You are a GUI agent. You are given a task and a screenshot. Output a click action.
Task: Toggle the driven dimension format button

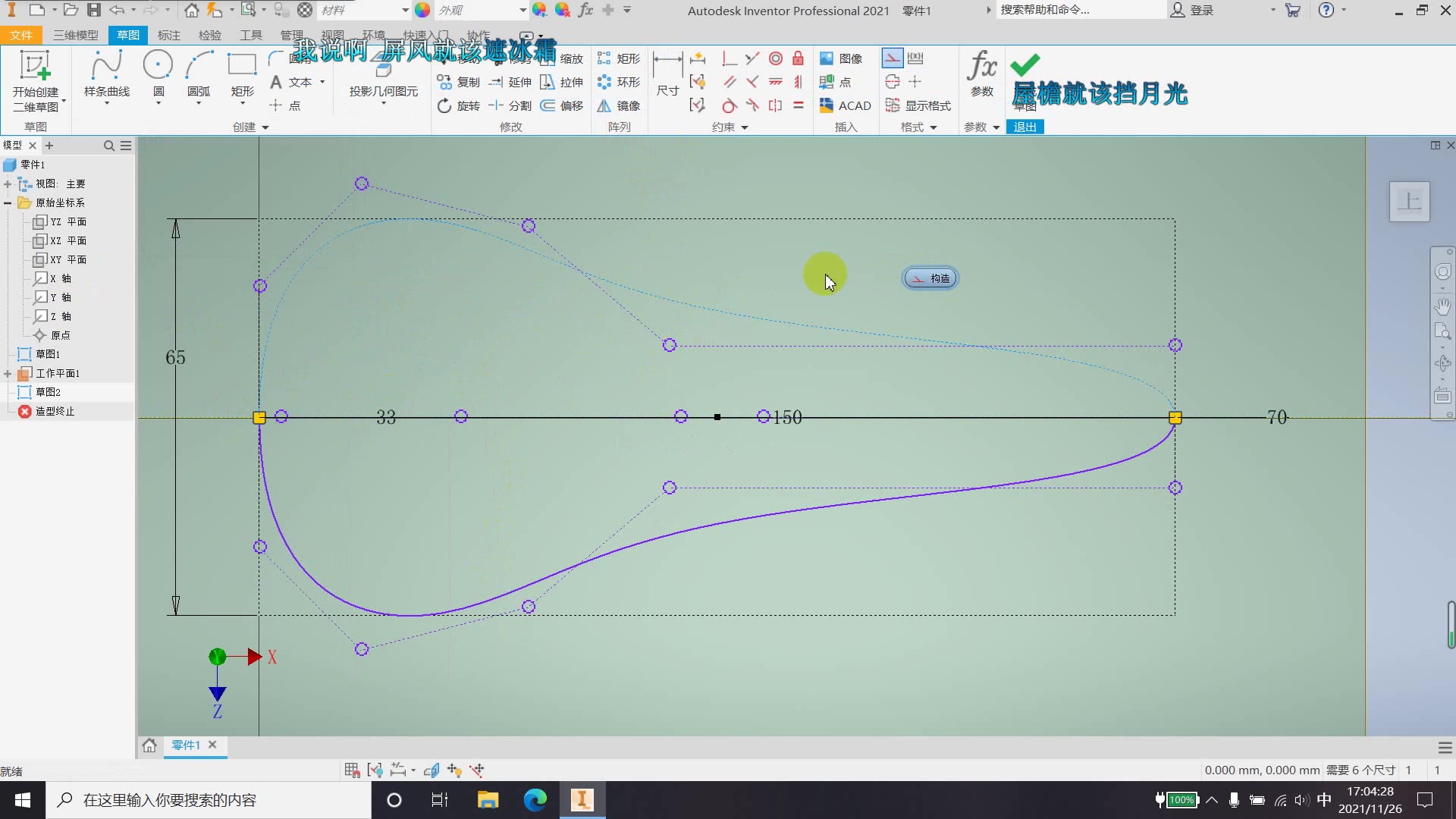pos(915,58)
